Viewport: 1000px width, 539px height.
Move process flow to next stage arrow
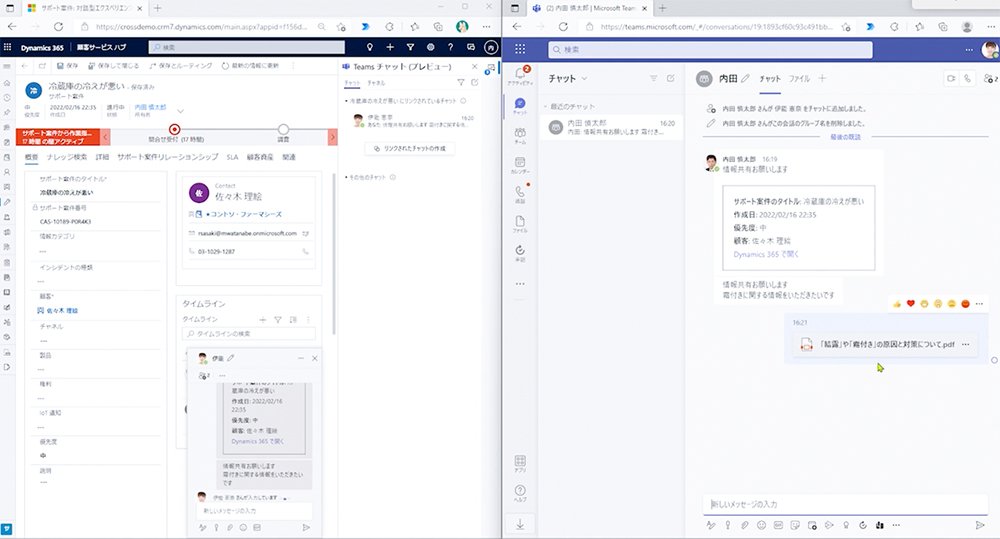pos(332,137)
